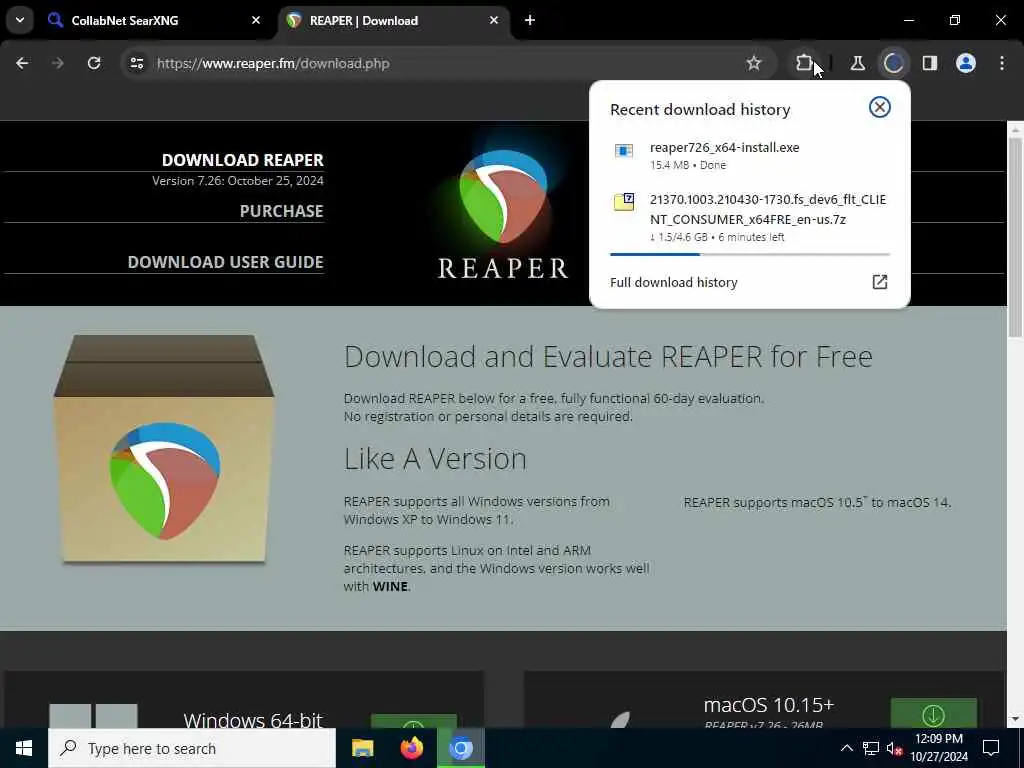The image size is (1024, 768).
Task: Reload the REAPER download page
Action: [94, 63]
